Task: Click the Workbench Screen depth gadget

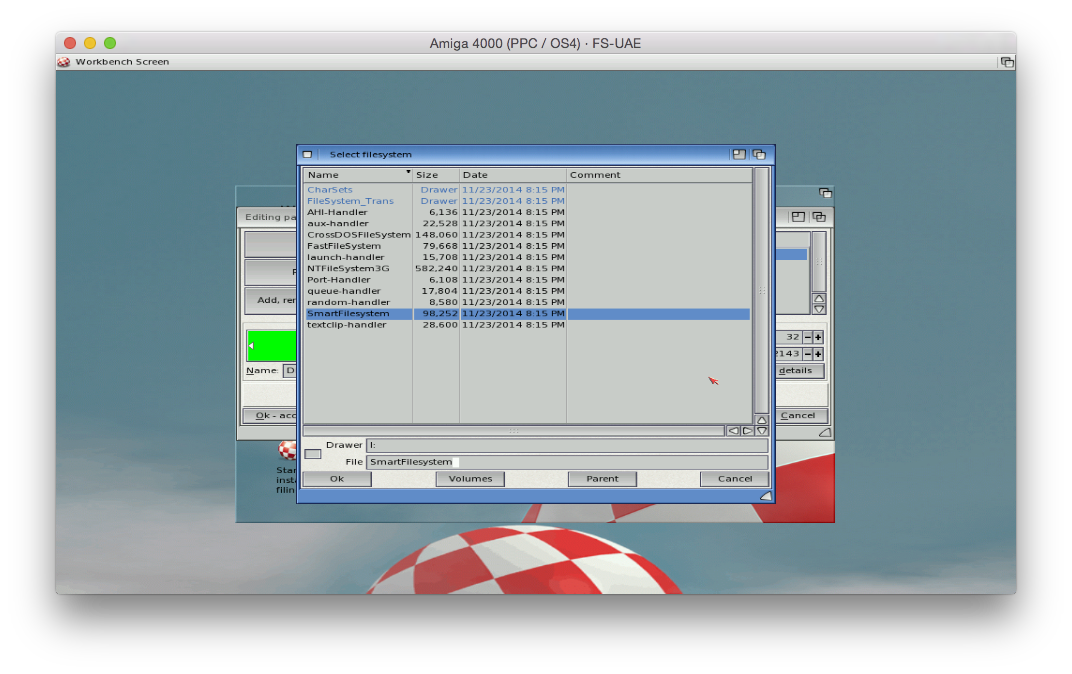Action: click(x=1007, y=62)
